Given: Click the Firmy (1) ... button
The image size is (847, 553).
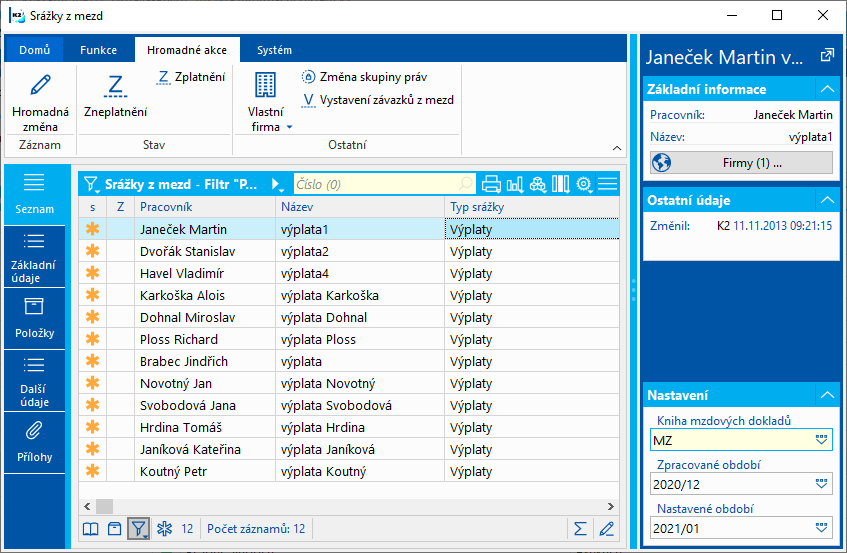Looking at the screenshot, I should (x=741, y=162).
